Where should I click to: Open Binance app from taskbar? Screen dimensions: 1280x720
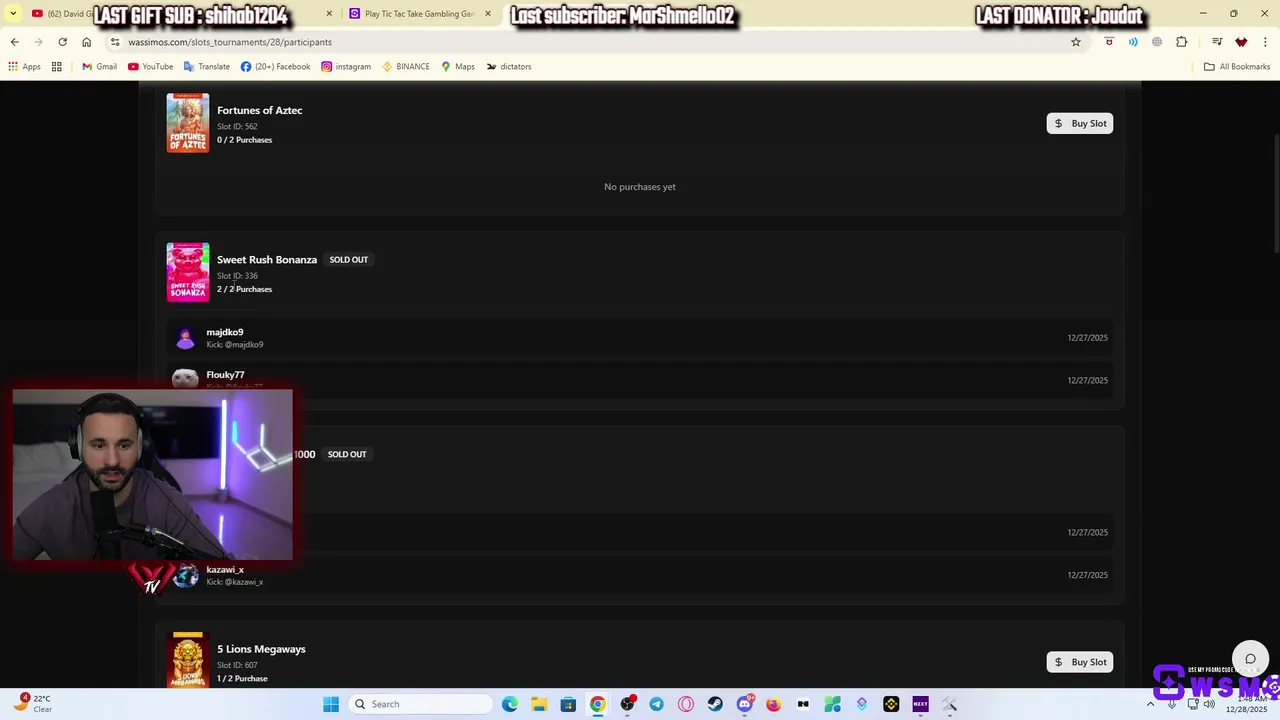pyautogui.click(x=891, y=704)
